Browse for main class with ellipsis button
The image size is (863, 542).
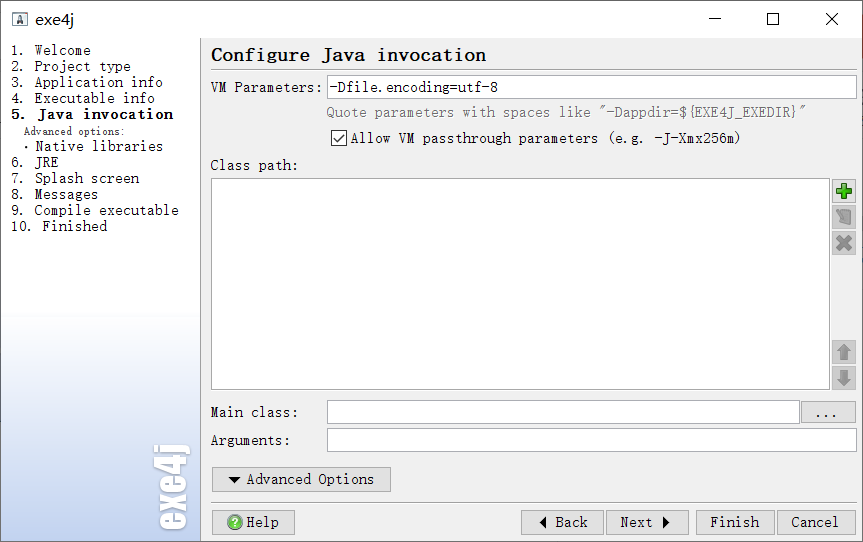tap(829, 412)
